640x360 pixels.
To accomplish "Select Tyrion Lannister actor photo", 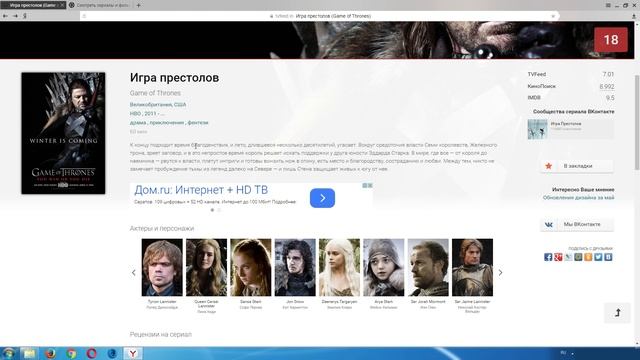I will click(x=162, y=267).
